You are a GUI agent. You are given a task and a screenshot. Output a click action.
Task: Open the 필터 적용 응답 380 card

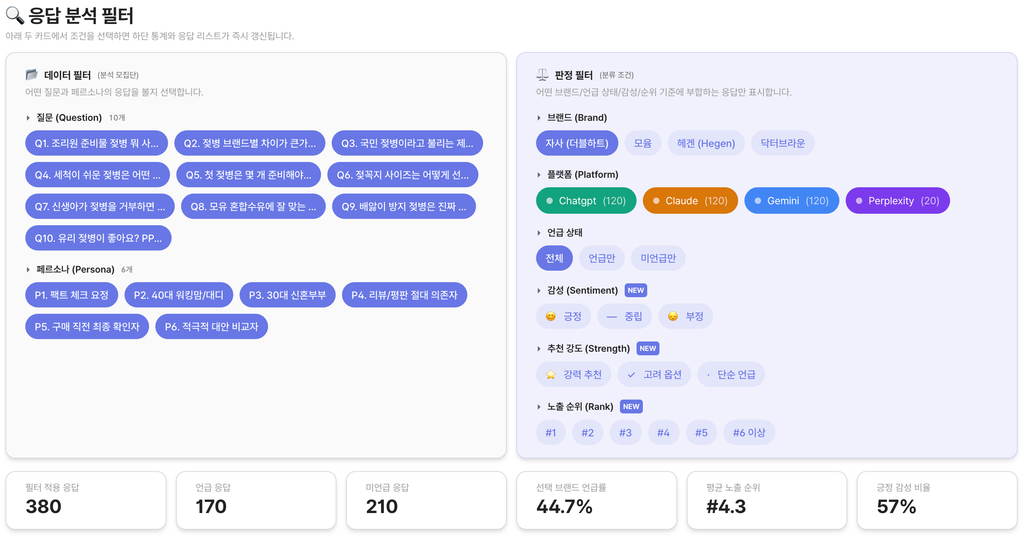pyautogui.click(x=86, y=500)
